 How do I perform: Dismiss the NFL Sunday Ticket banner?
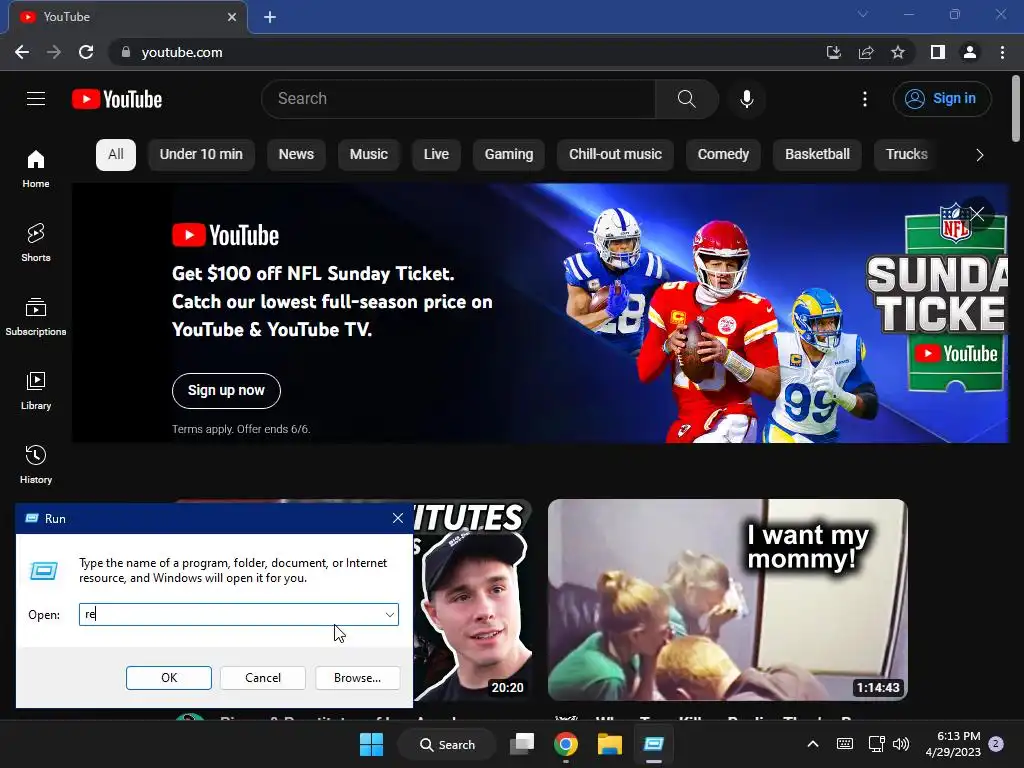(x=977, y=214)
